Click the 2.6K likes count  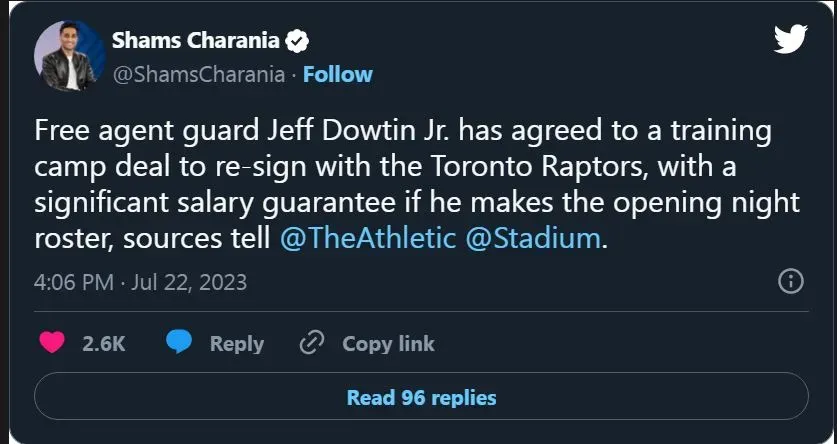click(x=104, y=343)
